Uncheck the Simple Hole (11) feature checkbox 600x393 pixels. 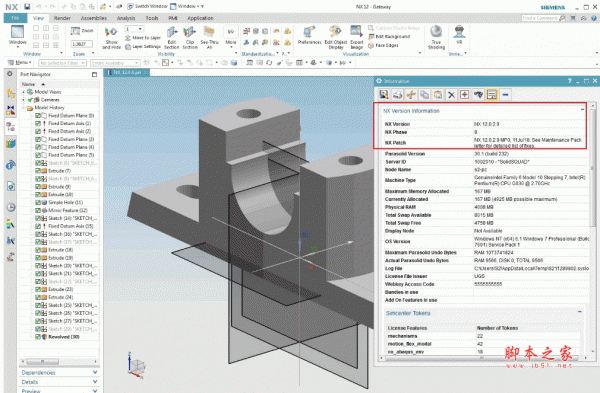pos(38,202)
